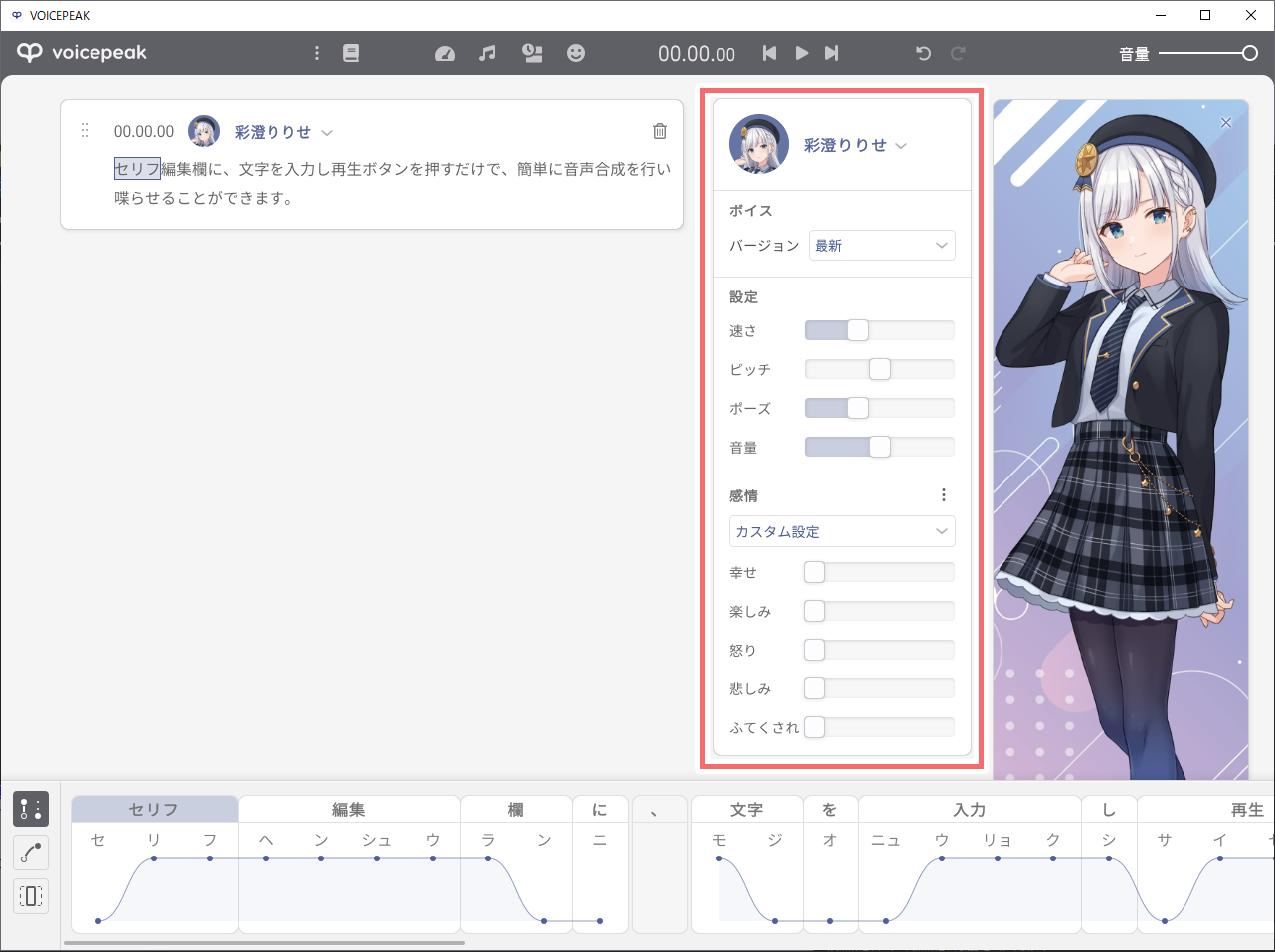Click the ラ phoneme accent point
This screenshot has height=952, width=1275.
pos(488,858)
